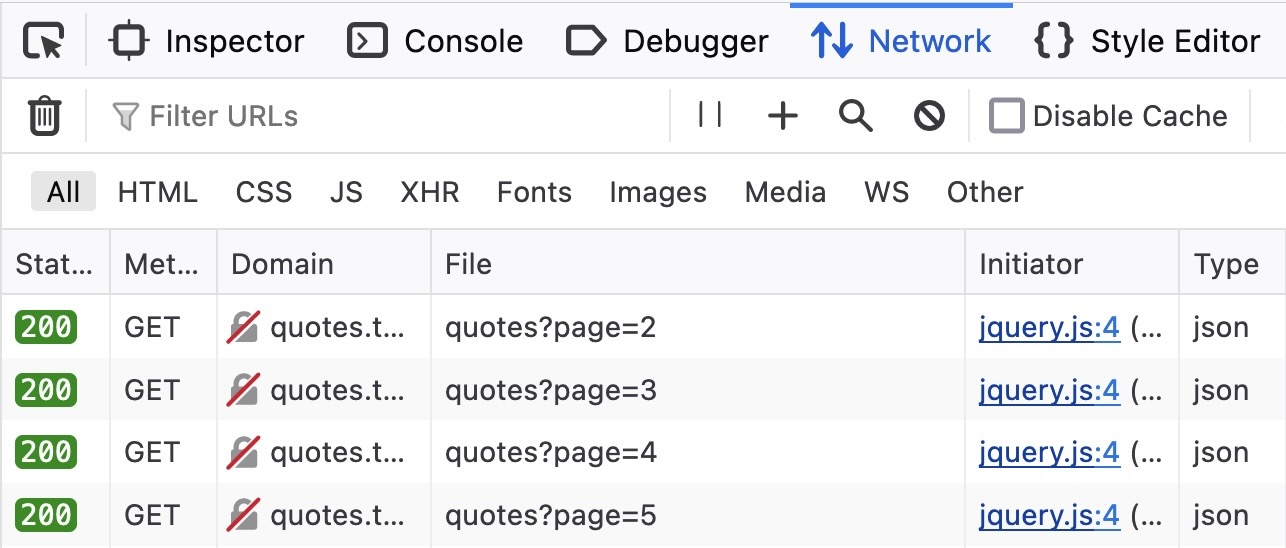Screen dimensions: 1286x548
Task: Open the request blocking panel
Action: [x=930, y=116]
